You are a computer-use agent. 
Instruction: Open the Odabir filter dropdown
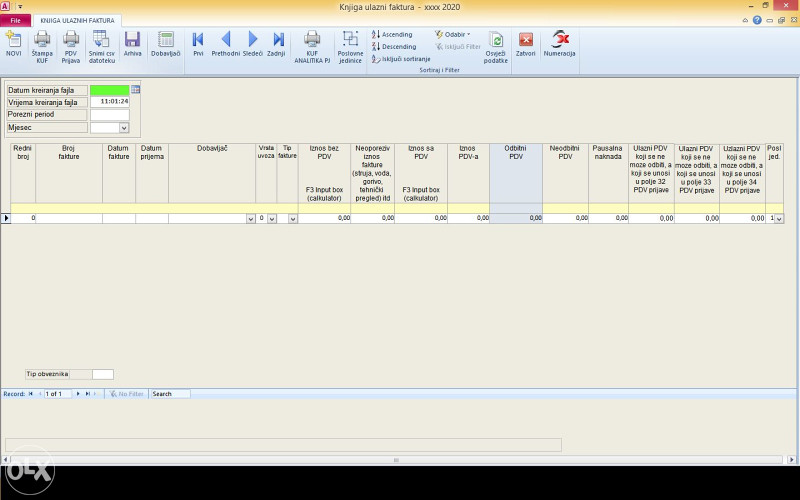point(453,34)
